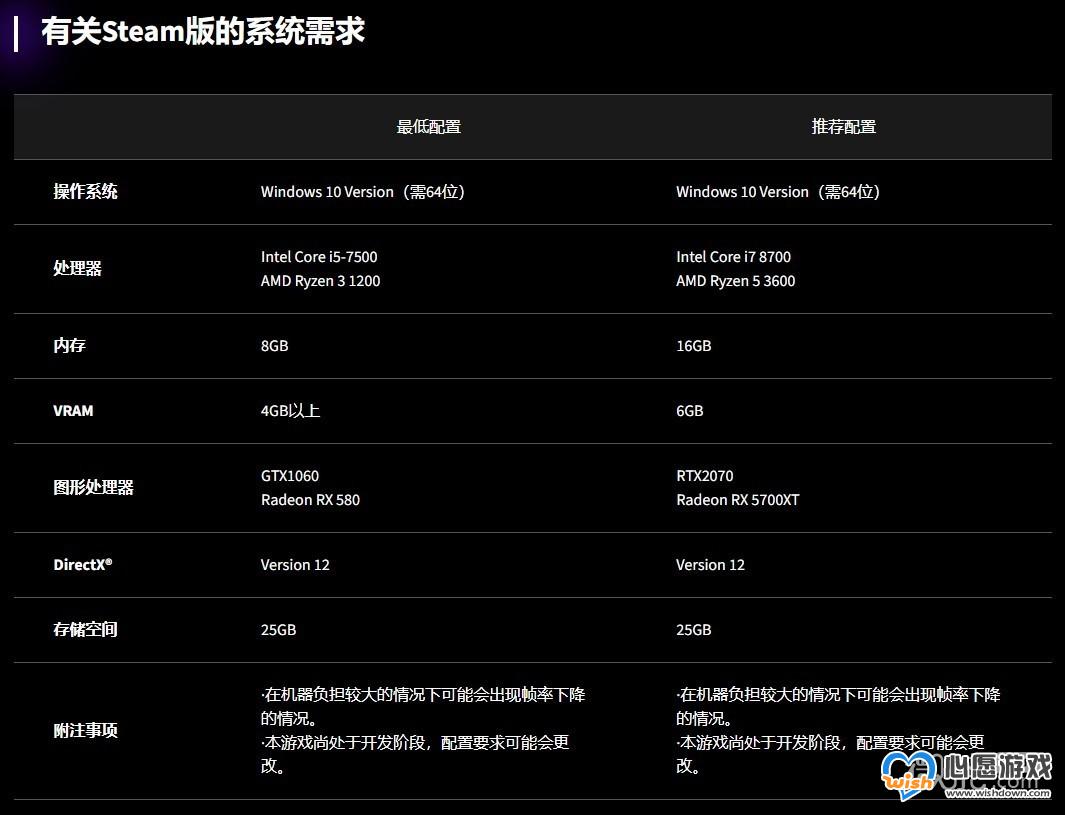Click the 附注事项 row label
Viewport: 1065px width, 815px height.
pos(86,731)
